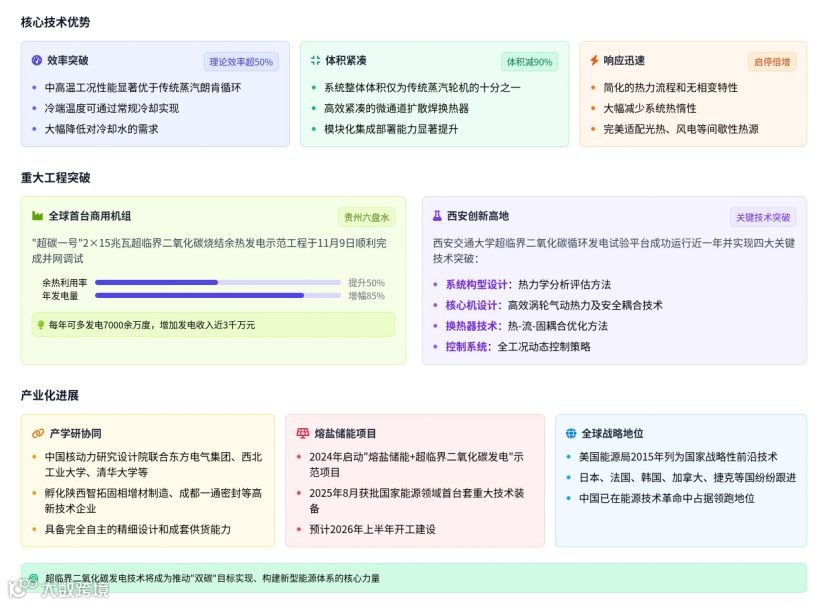Click the 体积减90% badge

[x=529, y=62]
